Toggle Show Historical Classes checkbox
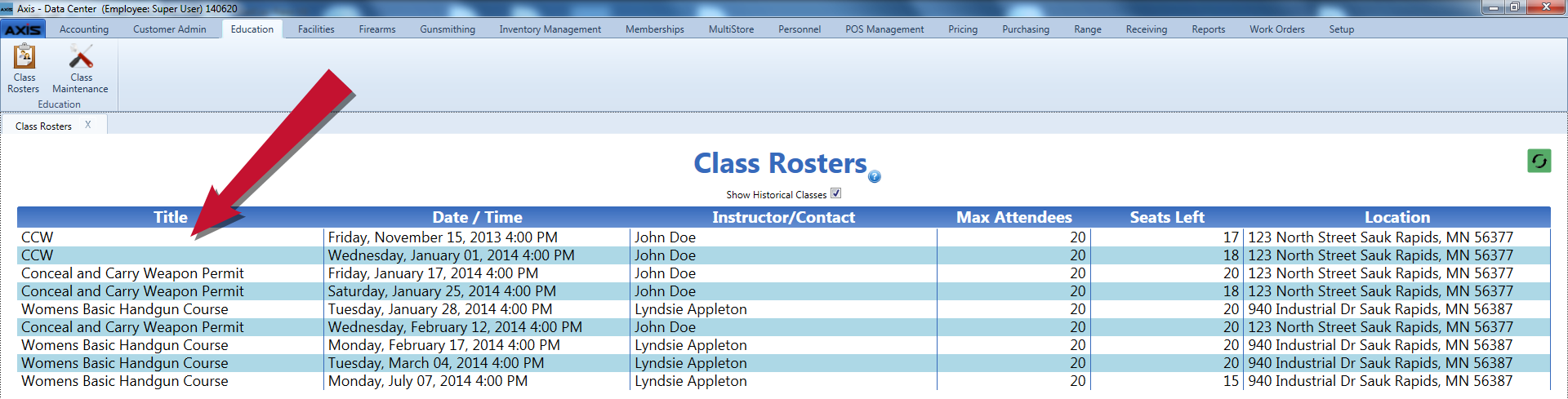The width and height of the screenshot is (1568, 399). (835, 193)
